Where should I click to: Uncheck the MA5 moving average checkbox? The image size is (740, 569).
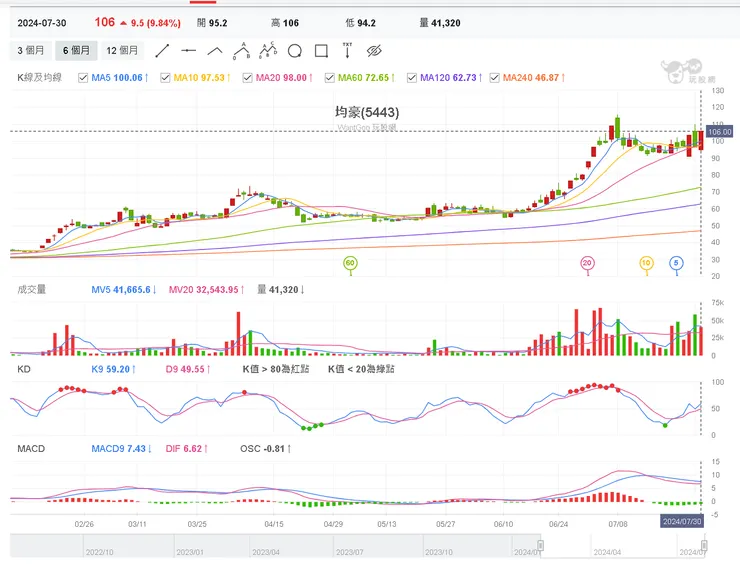(x=83, y=78)
